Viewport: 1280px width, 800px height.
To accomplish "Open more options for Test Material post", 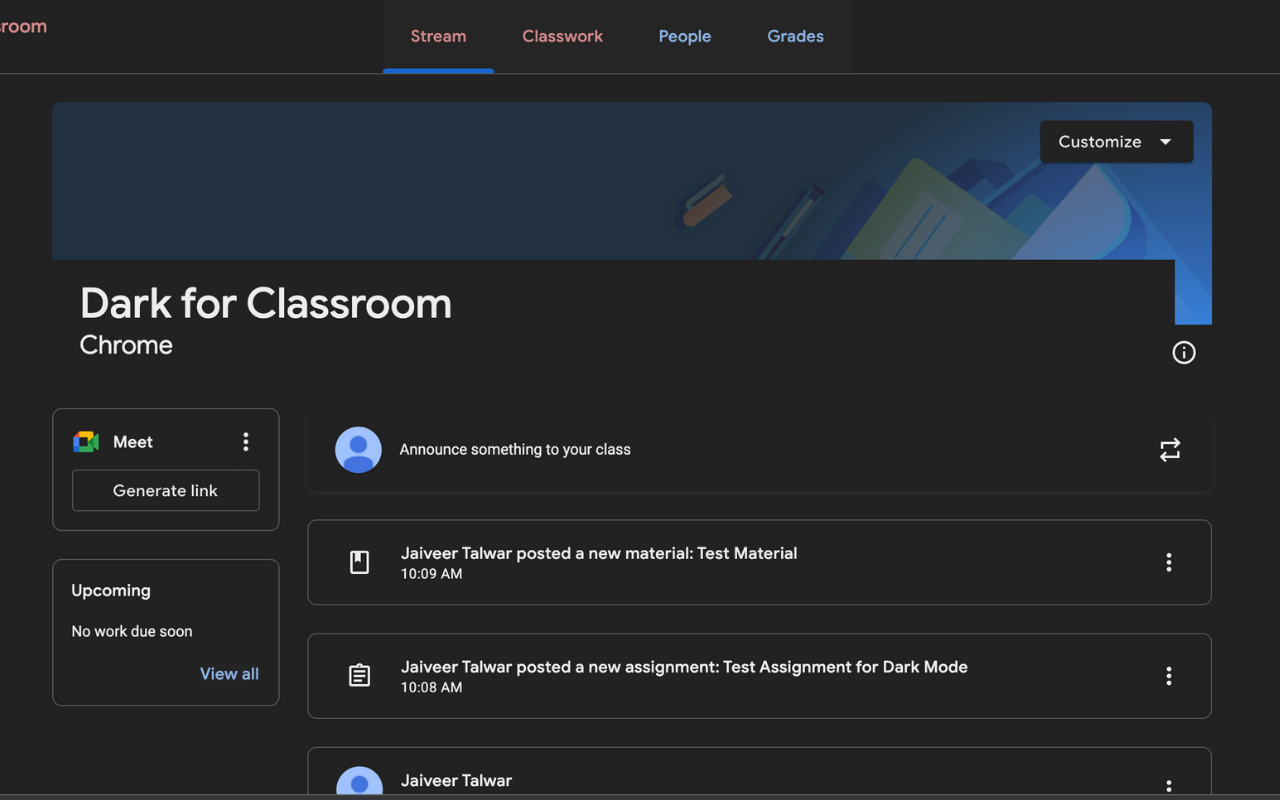I will [1168, 562].
